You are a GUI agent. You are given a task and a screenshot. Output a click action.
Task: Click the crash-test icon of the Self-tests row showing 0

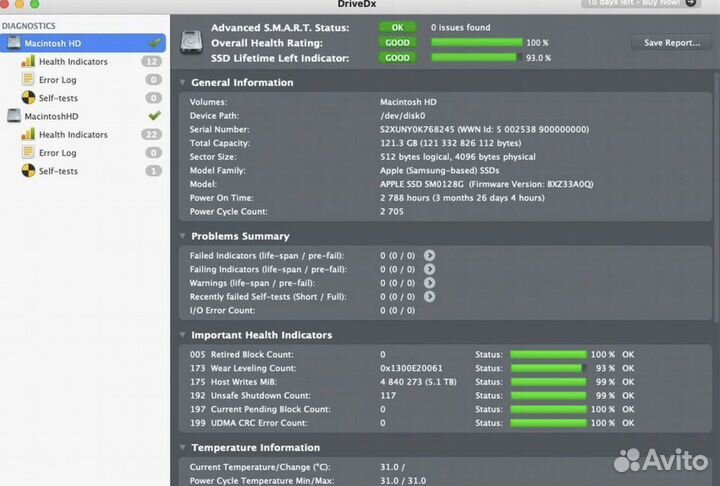click(x=28, y=97)
